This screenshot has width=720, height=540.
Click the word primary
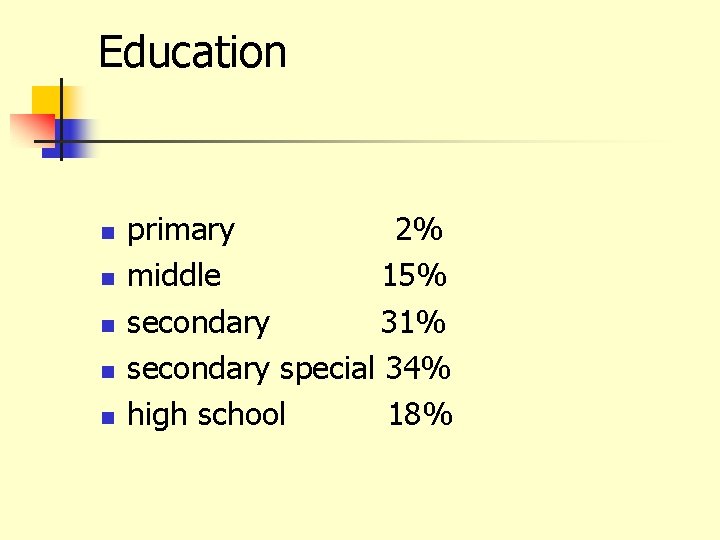(x=181, y=231)
